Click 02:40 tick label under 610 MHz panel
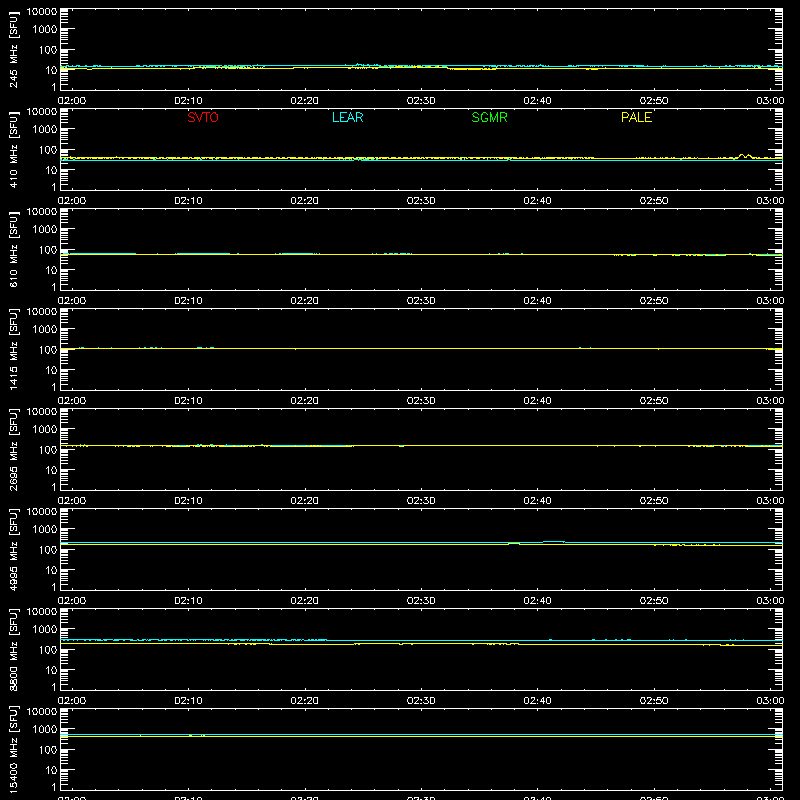Viewport: 800px width, 800px height. click(537, 301)
